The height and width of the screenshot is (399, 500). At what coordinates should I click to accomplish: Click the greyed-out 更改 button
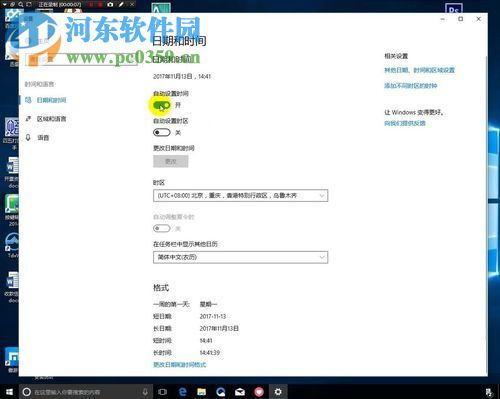tap(171, 161)
